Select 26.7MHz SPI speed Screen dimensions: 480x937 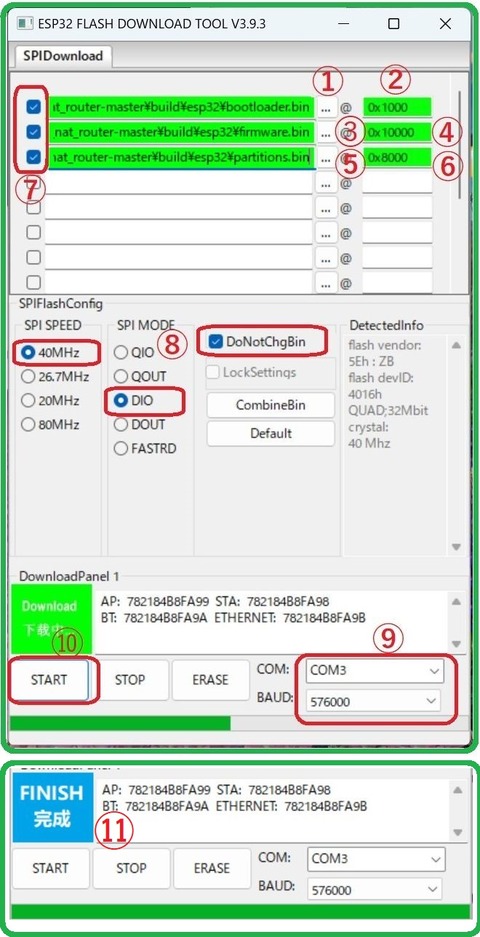click(54, 376)
